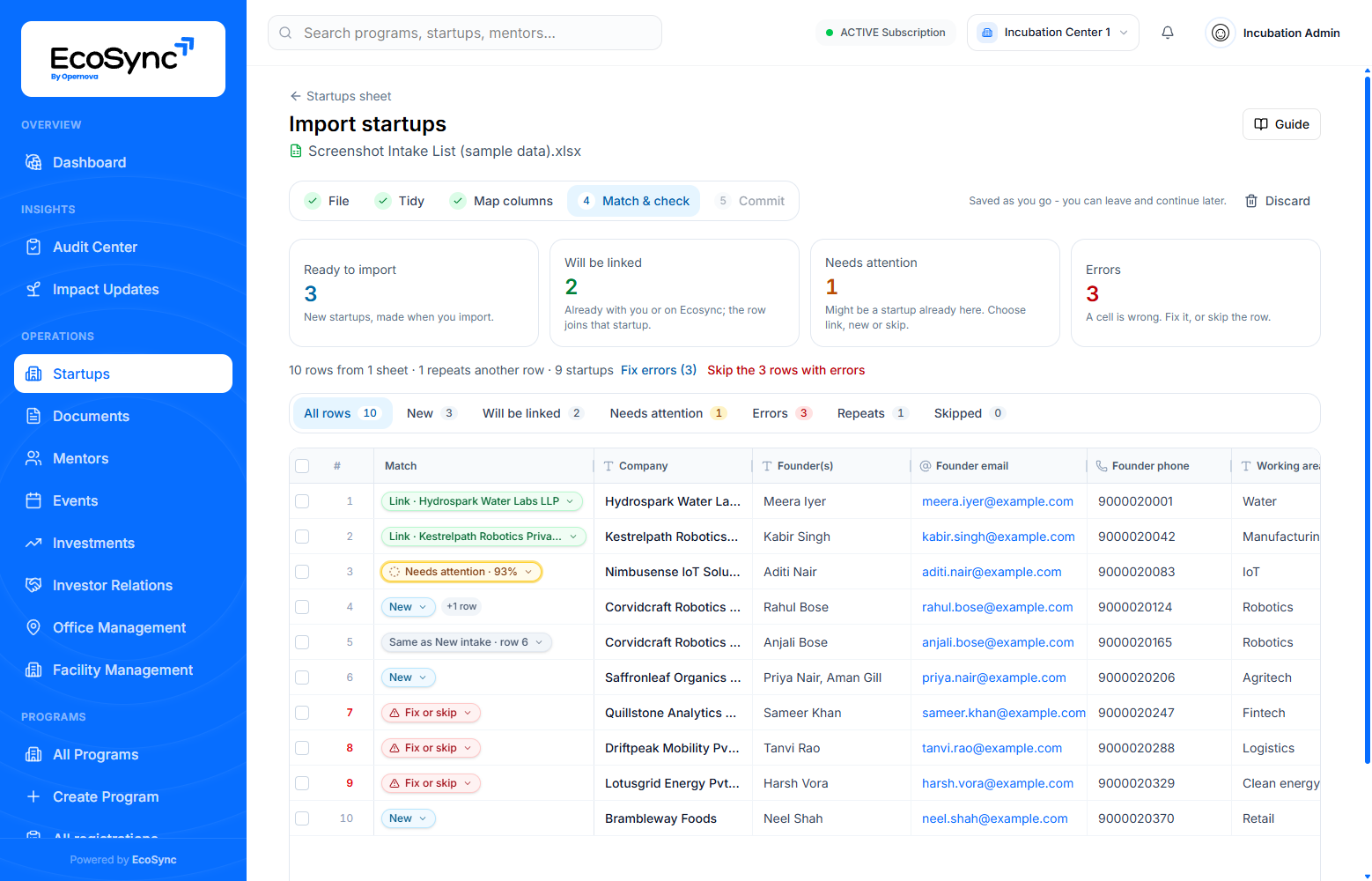Tick the checkbox for Saffronleaf Organics row
1372x881 pixels.
tap(302, 677)
